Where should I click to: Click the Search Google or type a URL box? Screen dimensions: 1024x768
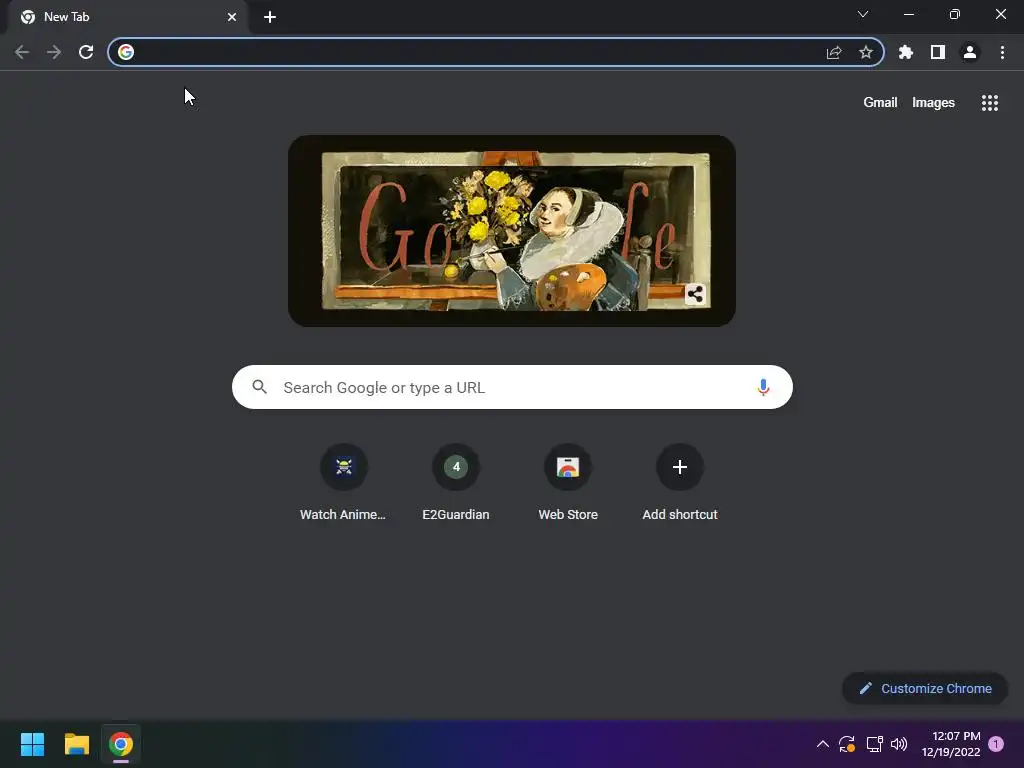click(x=512, y=387)
